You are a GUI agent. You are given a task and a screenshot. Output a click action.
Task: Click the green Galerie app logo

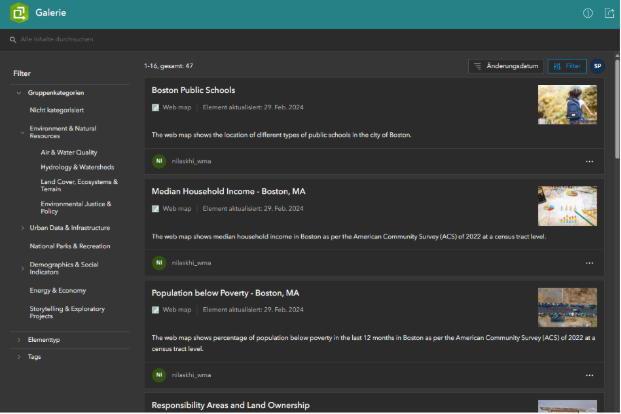[x=19, y=13]
